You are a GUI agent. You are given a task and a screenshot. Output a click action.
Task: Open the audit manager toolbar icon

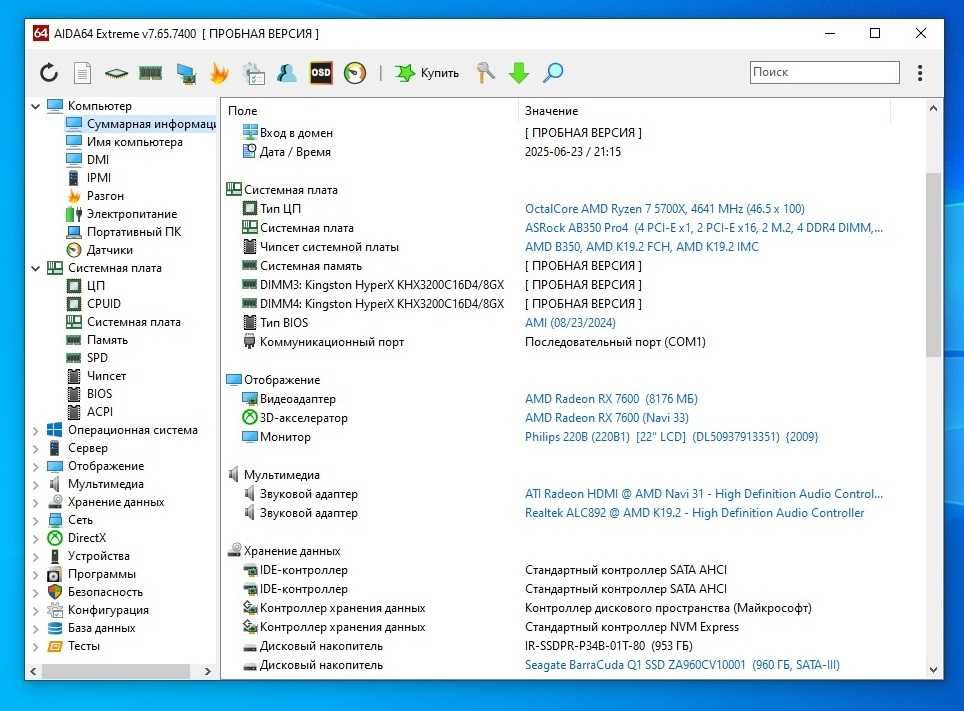click(x=253, y=73)
